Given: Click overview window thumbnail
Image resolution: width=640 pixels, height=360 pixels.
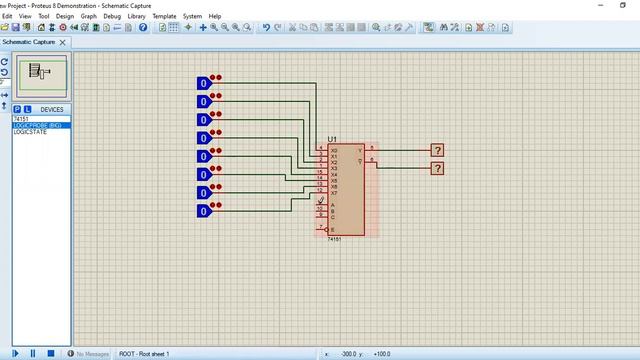Looking at the screenshot, I should point(42,76).
